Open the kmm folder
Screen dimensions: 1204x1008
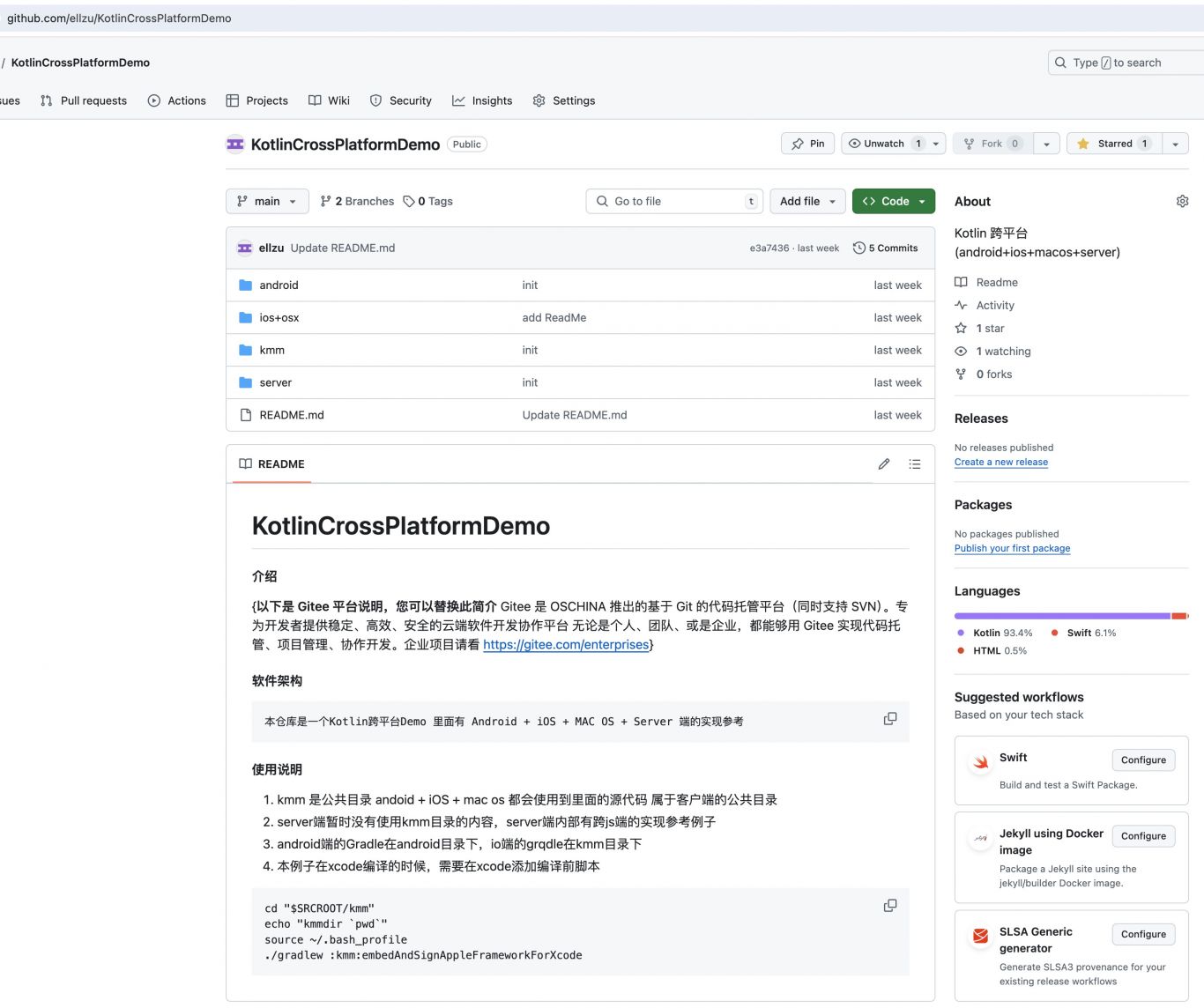[271, 351]
